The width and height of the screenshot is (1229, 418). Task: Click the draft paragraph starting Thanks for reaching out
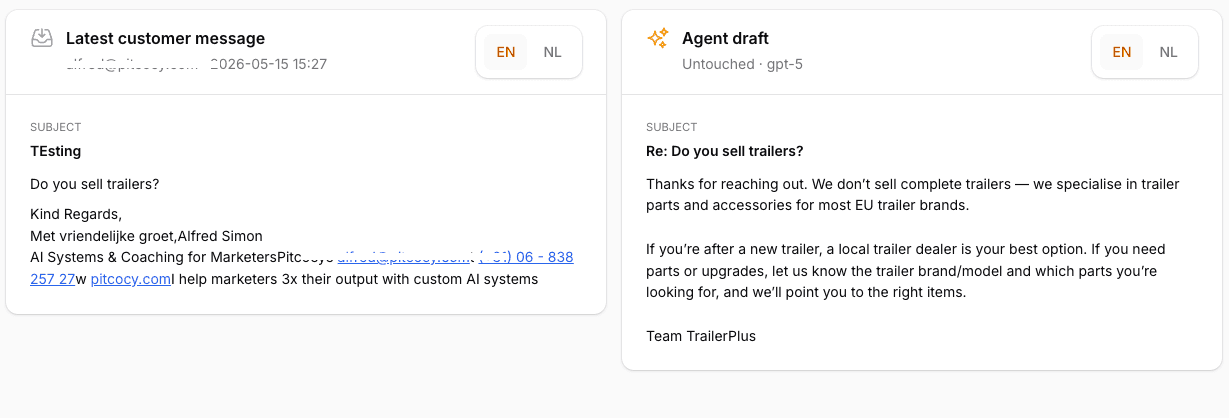(913, 195)
